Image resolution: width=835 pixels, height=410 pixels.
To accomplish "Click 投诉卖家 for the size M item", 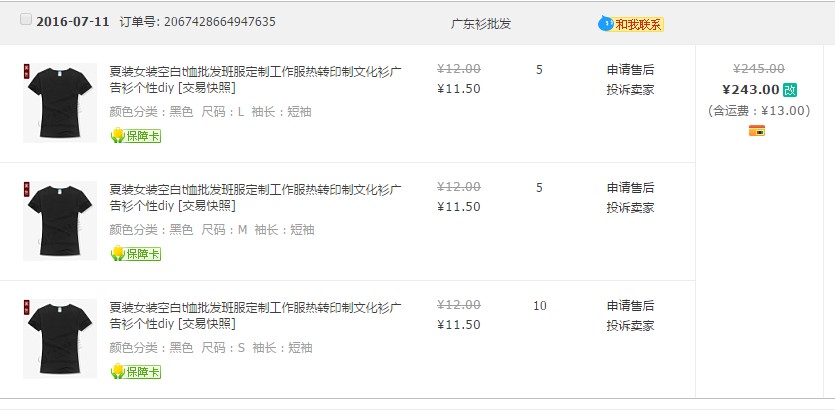I will 630,208.
